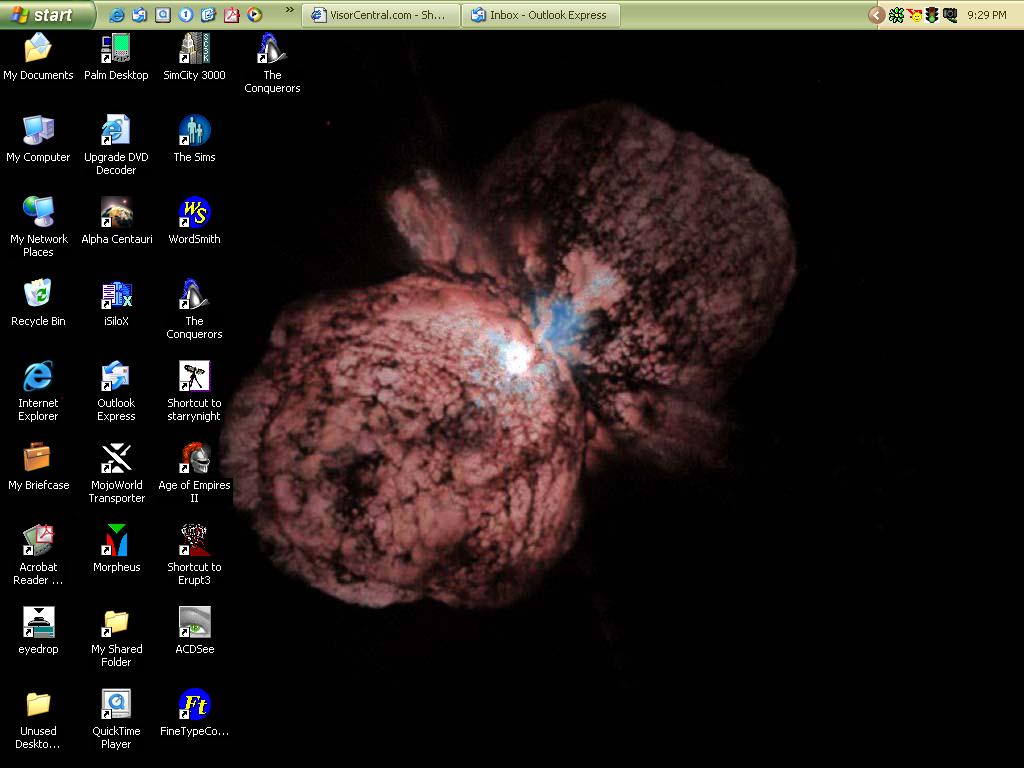Open the Start menu
This screenshot has height=768, width=1024.
pyautogui.click(x=45, y=15)
